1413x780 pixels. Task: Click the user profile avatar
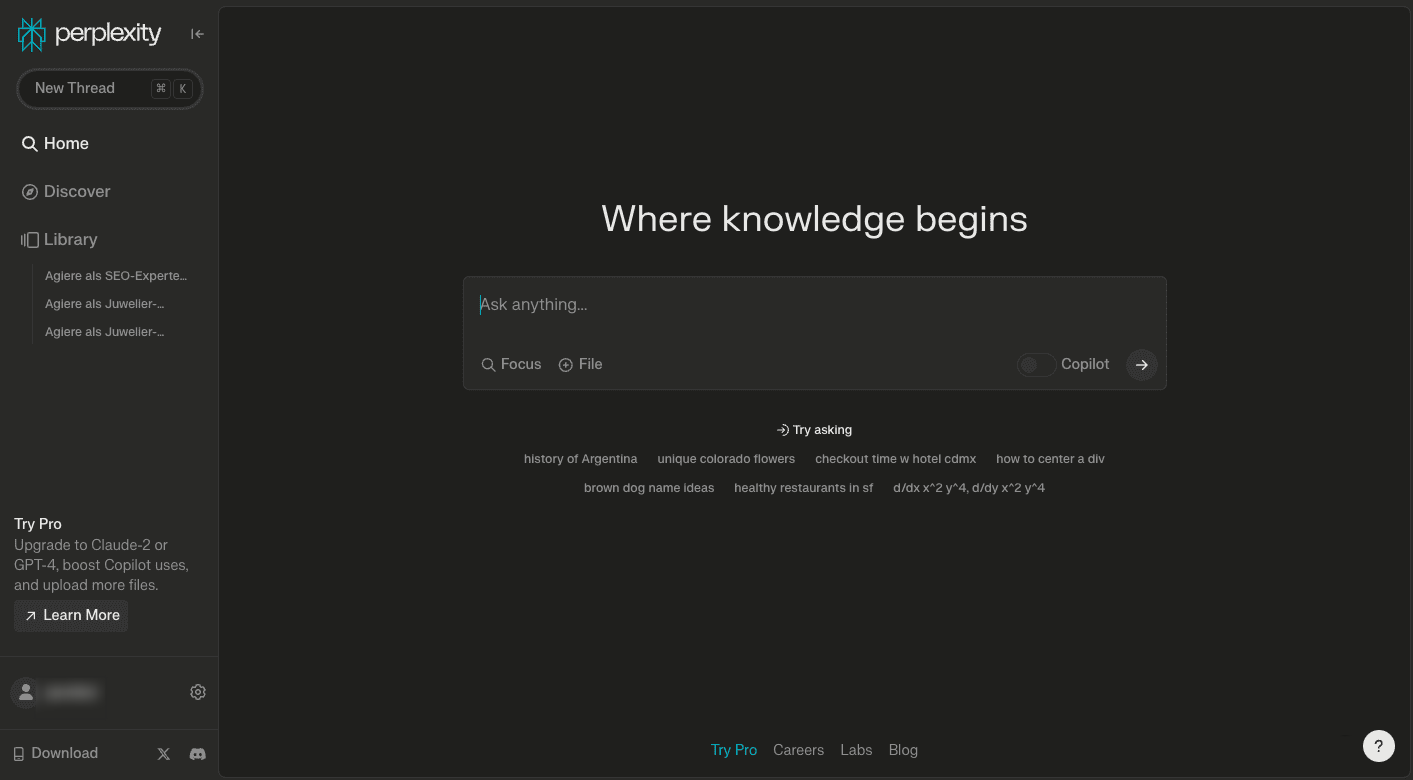coord(26,692)
